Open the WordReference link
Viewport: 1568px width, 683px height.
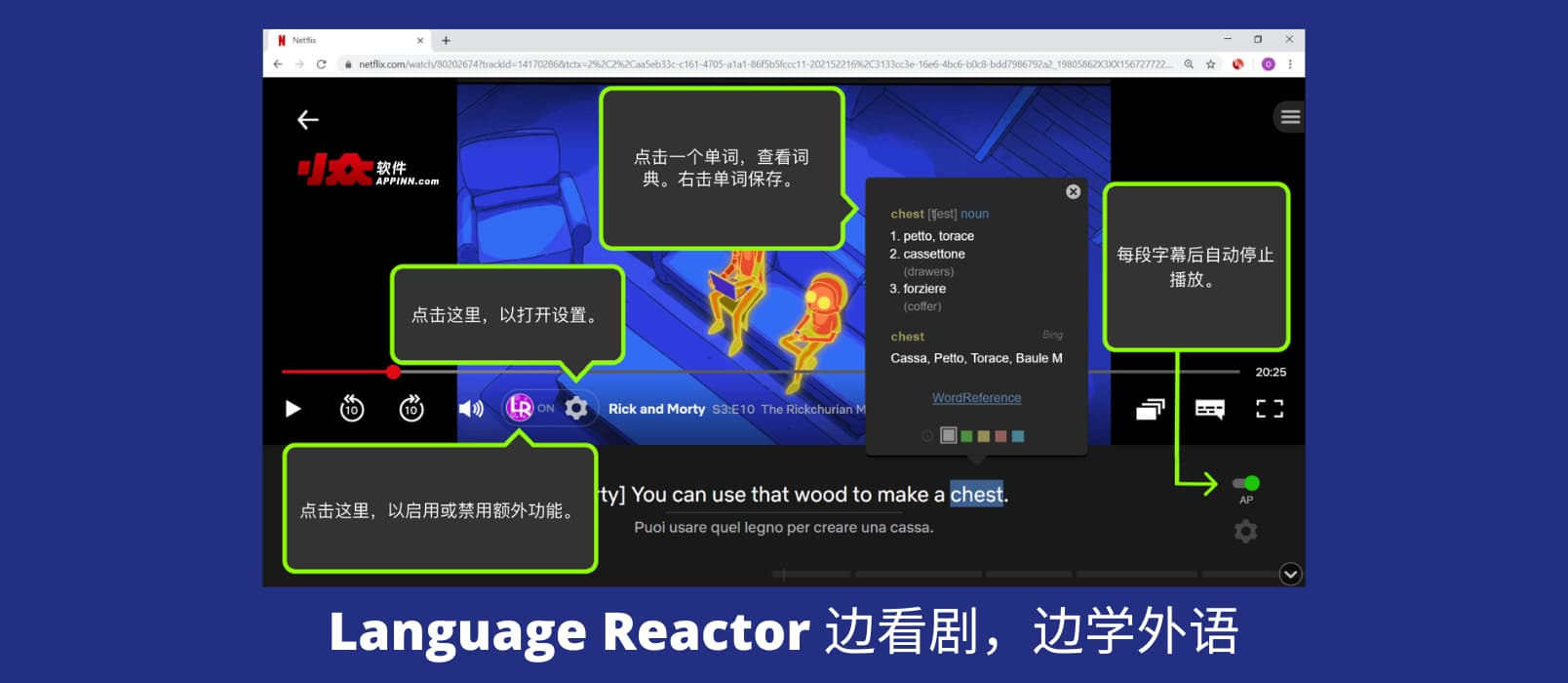point(976,398)
